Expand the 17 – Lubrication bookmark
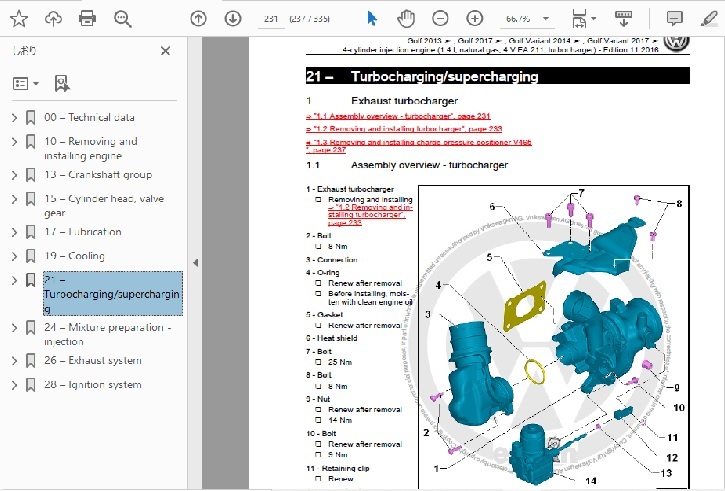The image size is (725, 491). [14, 232]
